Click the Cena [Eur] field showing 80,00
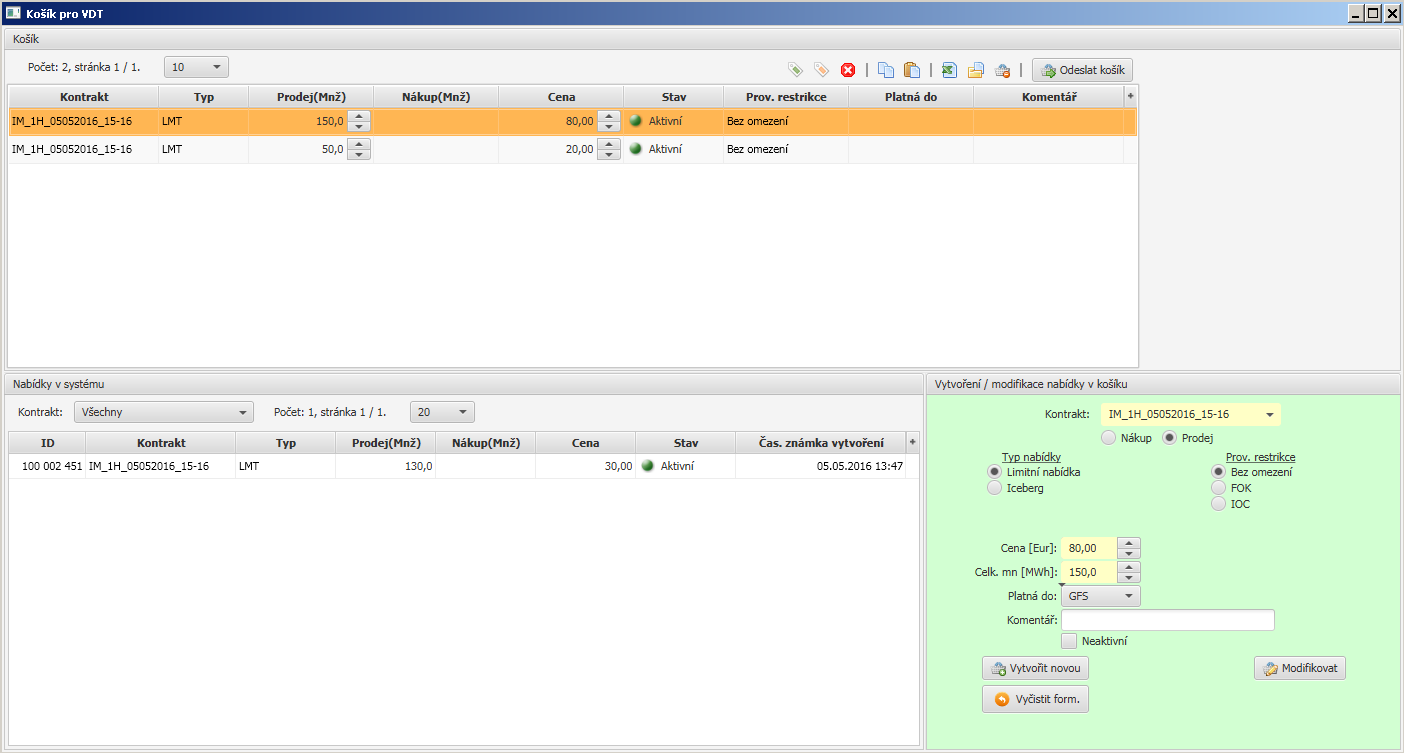Image resolution: width=1404 pixels, height=753 pixels. 1089,548
